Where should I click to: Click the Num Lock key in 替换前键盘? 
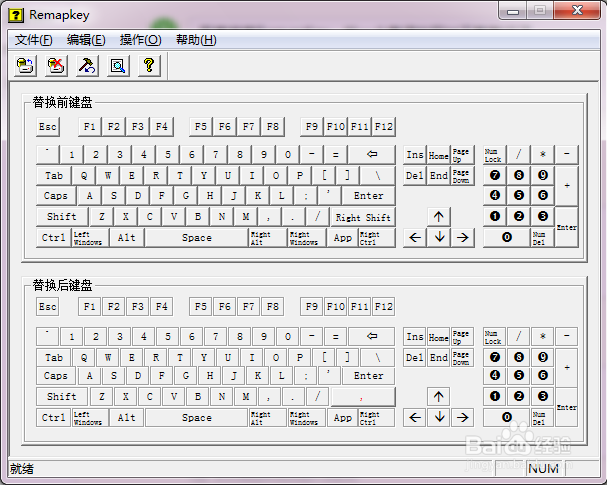pyautogui.click(x=495, y=155)
